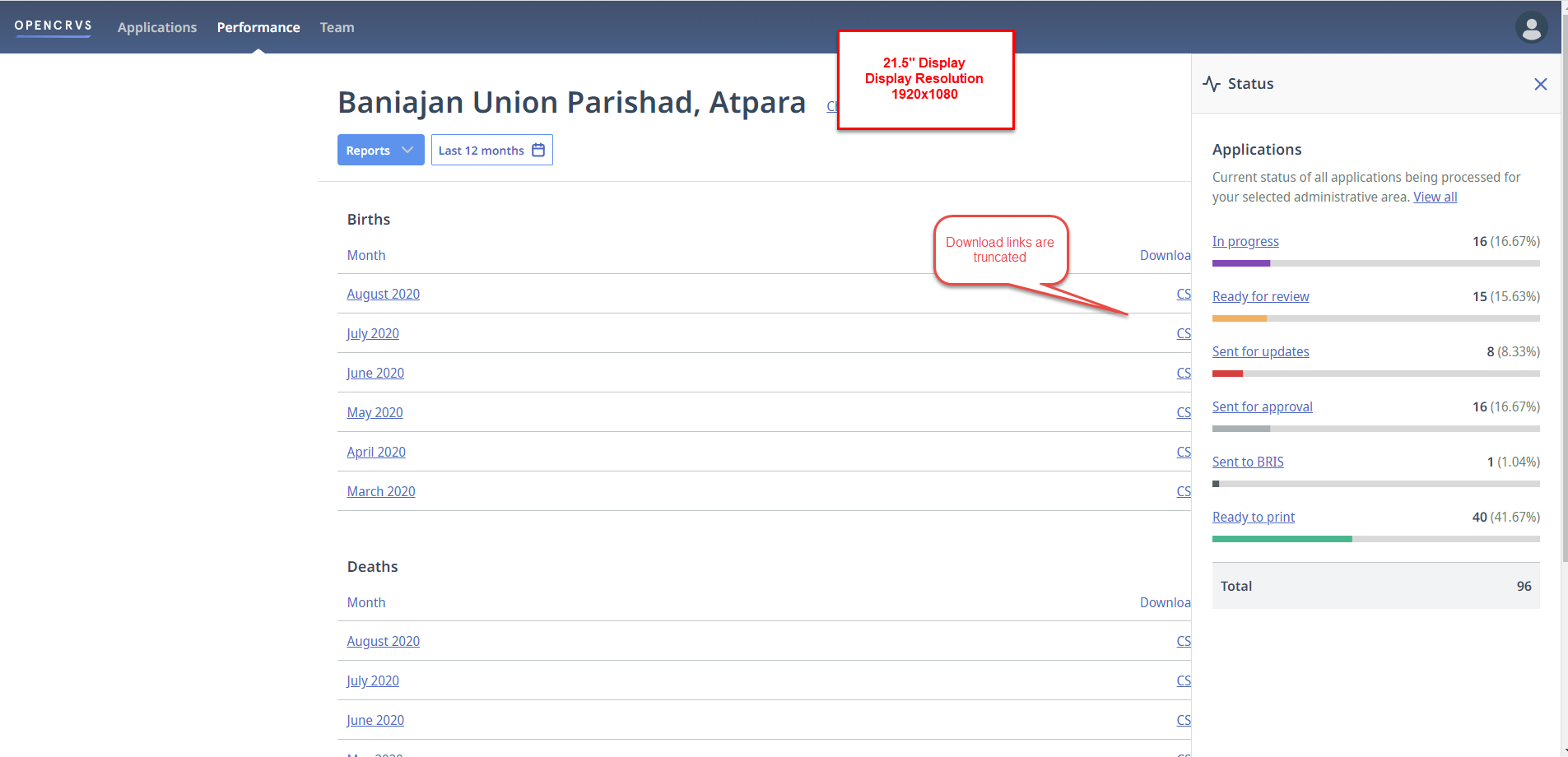Click the calendar icon in the date picker
Screen dimensions: 1568x757
(537, 150)
